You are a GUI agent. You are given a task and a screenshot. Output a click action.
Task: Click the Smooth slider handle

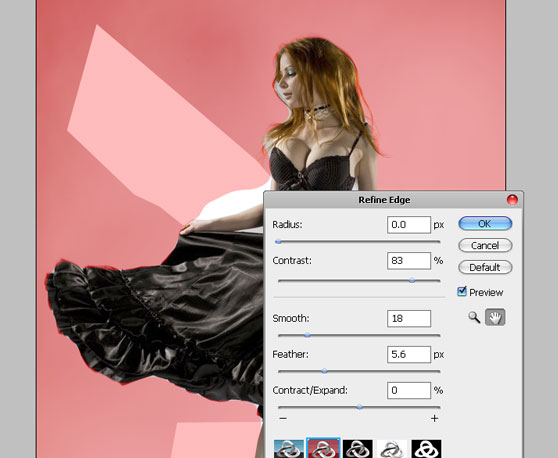[307, 335]
